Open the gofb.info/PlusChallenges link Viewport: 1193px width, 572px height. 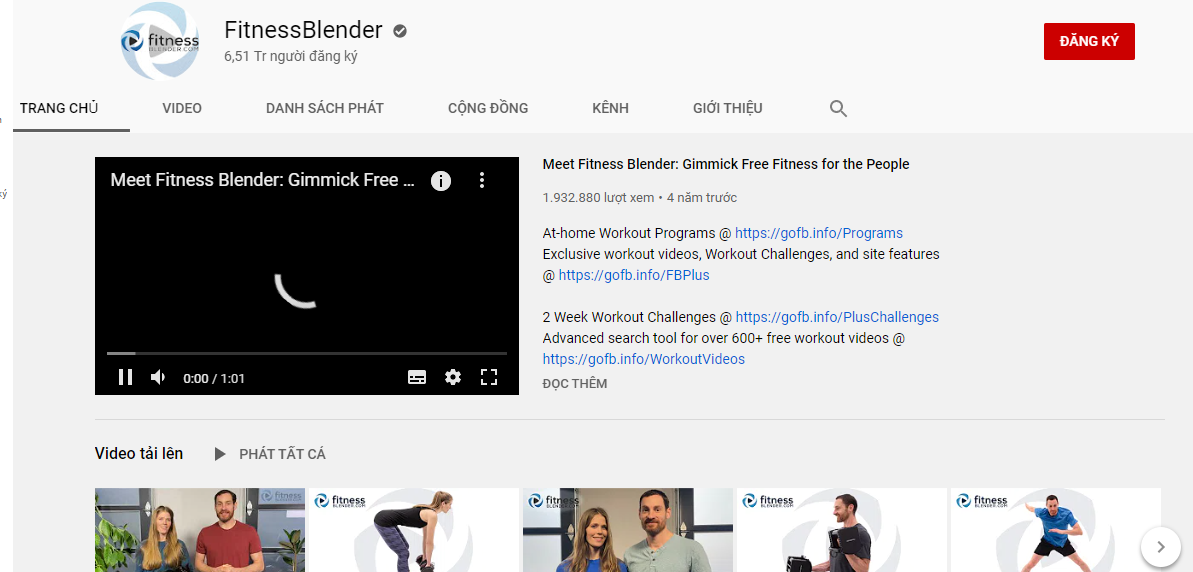837,317
